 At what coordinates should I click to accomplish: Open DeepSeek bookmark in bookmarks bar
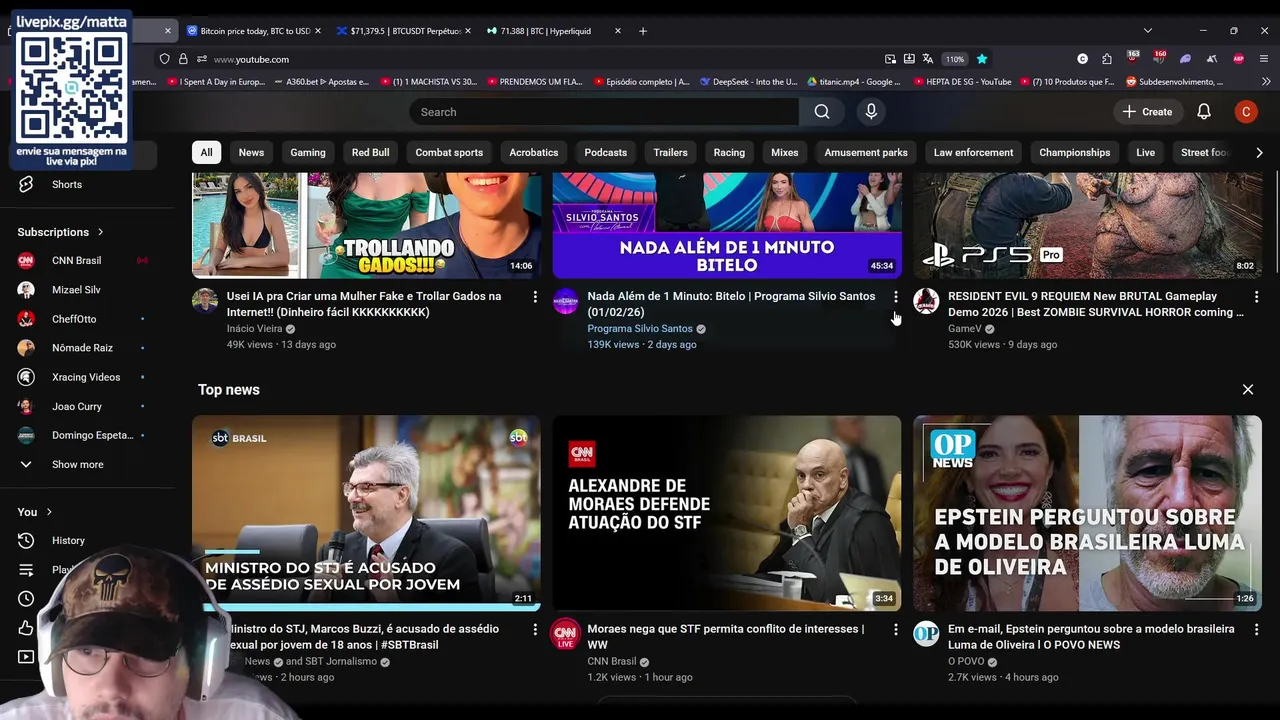point(750,82)
